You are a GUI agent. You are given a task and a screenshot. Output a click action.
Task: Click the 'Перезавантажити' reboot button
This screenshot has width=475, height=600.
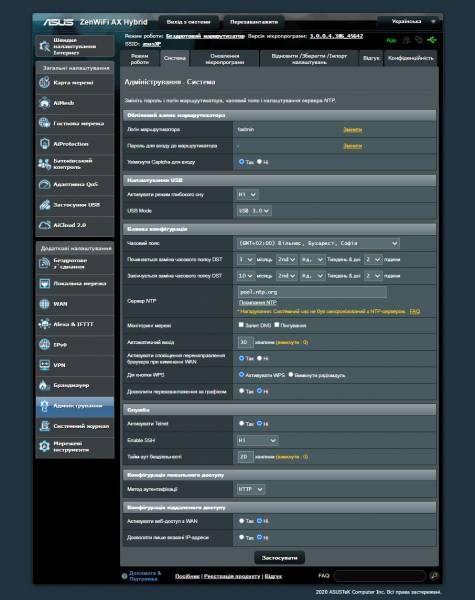(254, 22)
